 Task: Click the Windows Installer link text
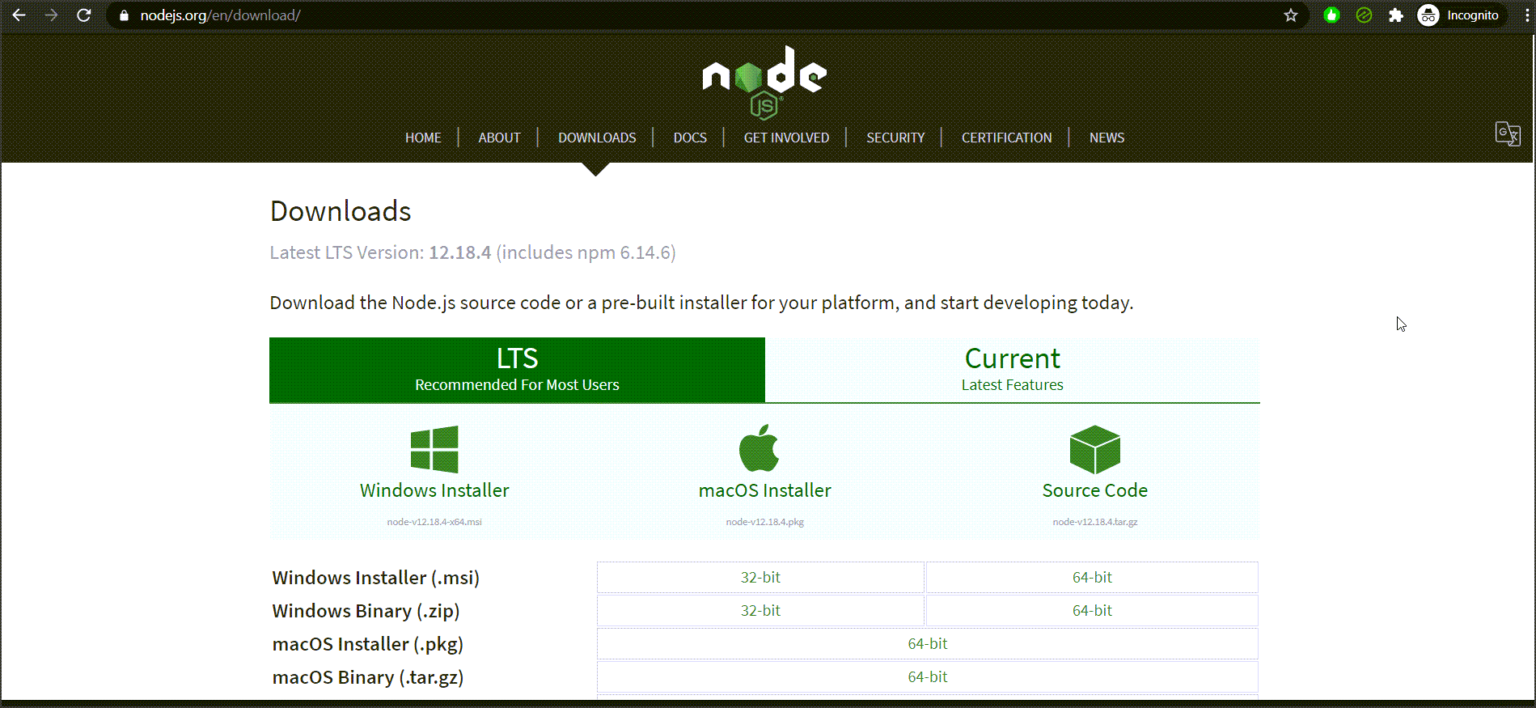tap(434, 491)
